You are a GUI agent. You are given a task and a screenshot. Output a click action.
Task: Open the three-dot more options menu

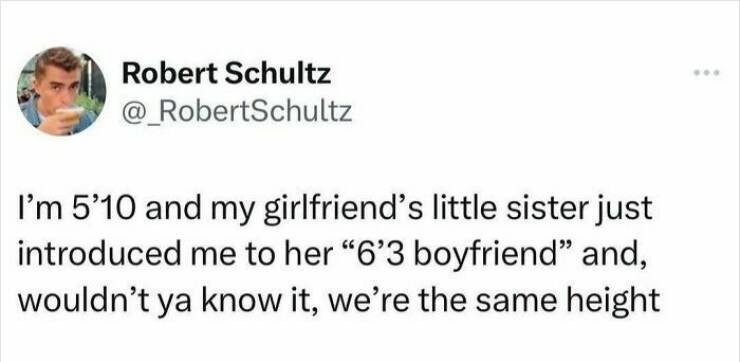(706, 73)
